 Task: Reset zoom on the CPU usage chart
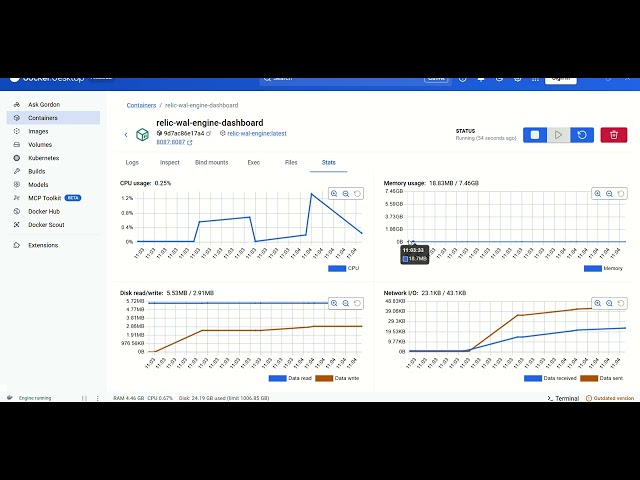point(357,193)
